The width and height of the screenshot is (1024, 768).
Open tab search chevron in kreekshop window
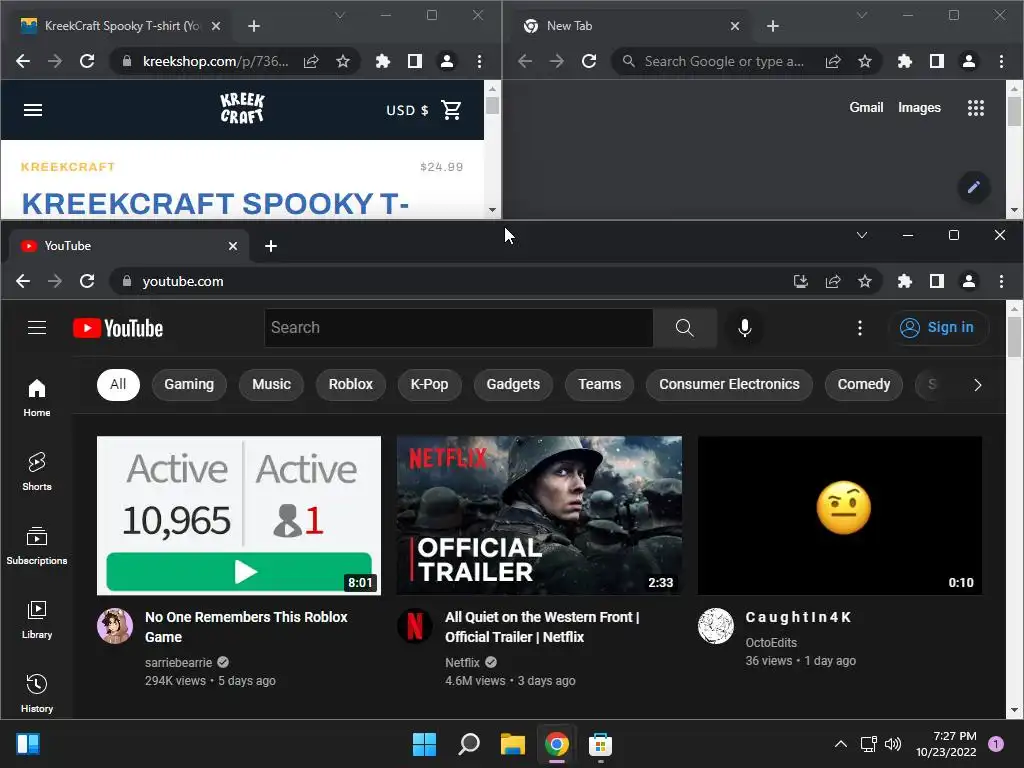(x=340, y=15)
